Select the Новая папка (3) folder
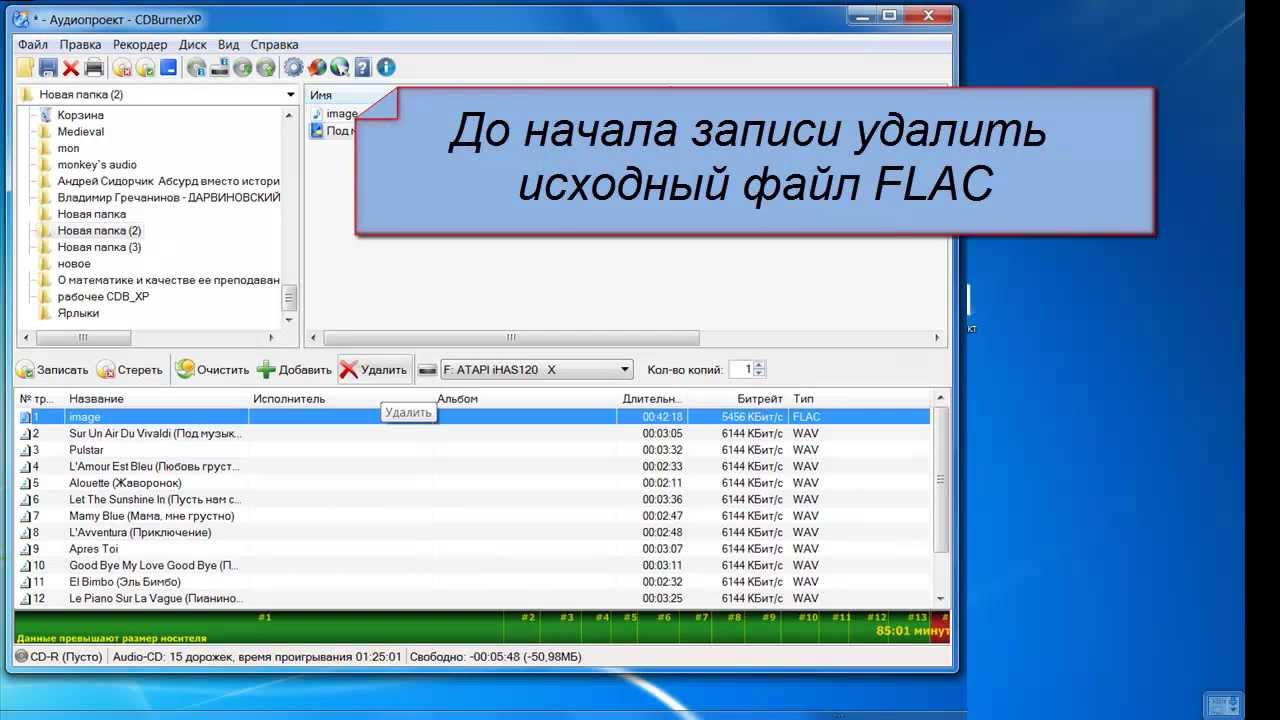Screen dimensions: 1280x720 pyautogui.click(x=99, y=247)
